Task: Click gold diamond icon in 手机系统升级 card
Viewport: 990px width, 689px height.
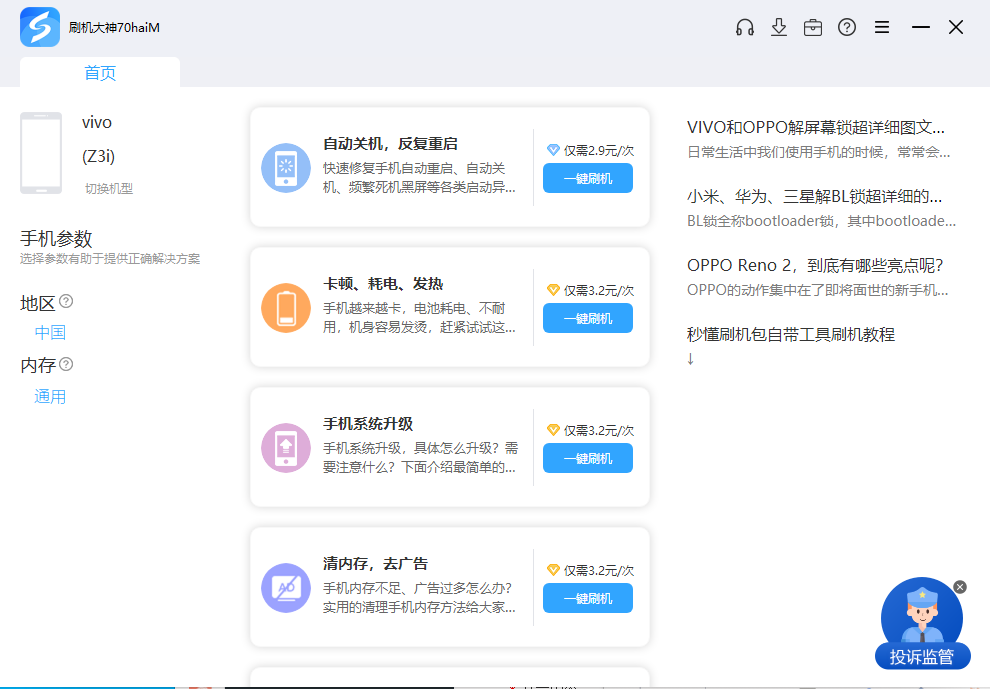Action: [553, 430]
